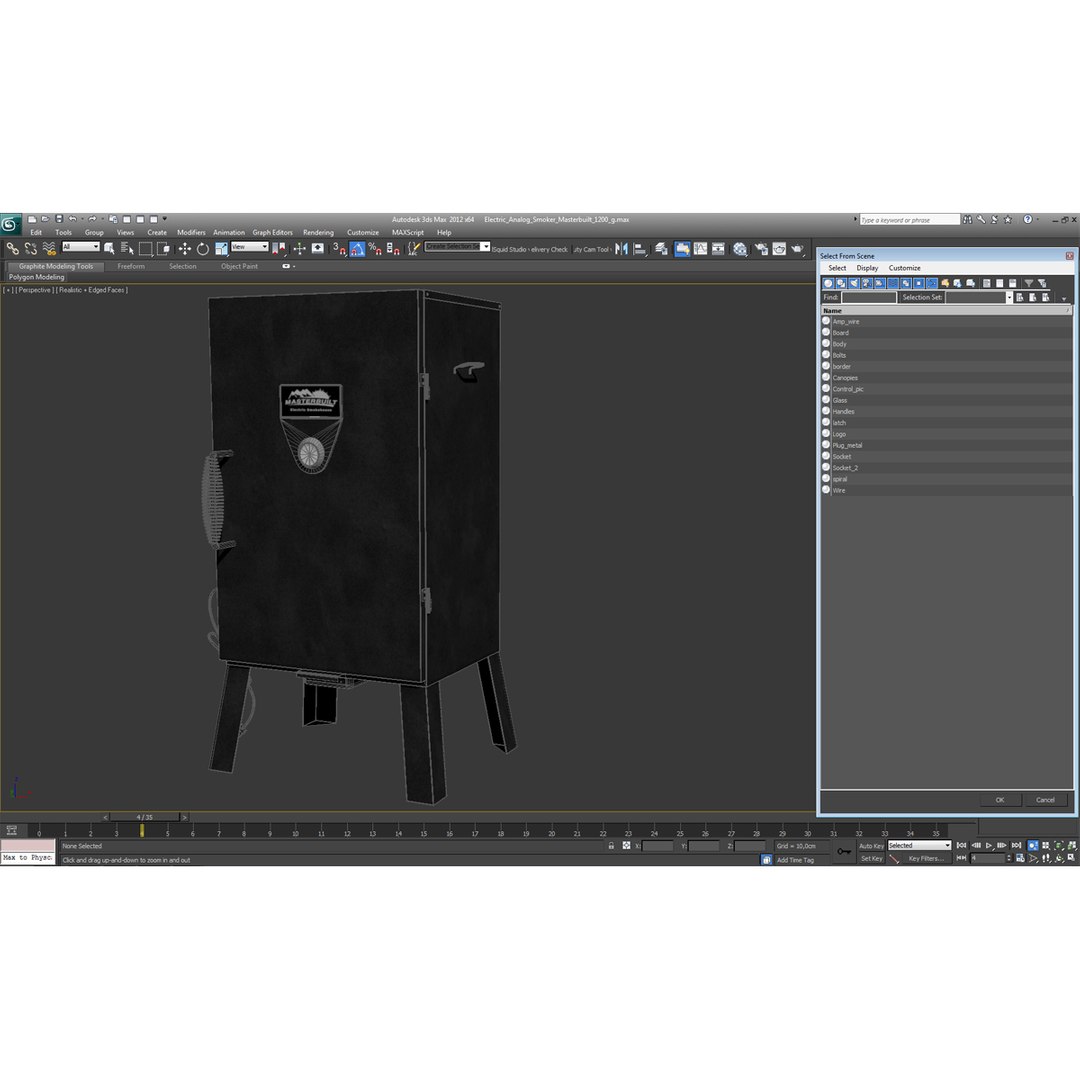Image resolution: width=1080 pixels, height=1080 pixels.
Task: Toggle Display Lights filter in Select From Scene
Action: [x=854, y=283]
